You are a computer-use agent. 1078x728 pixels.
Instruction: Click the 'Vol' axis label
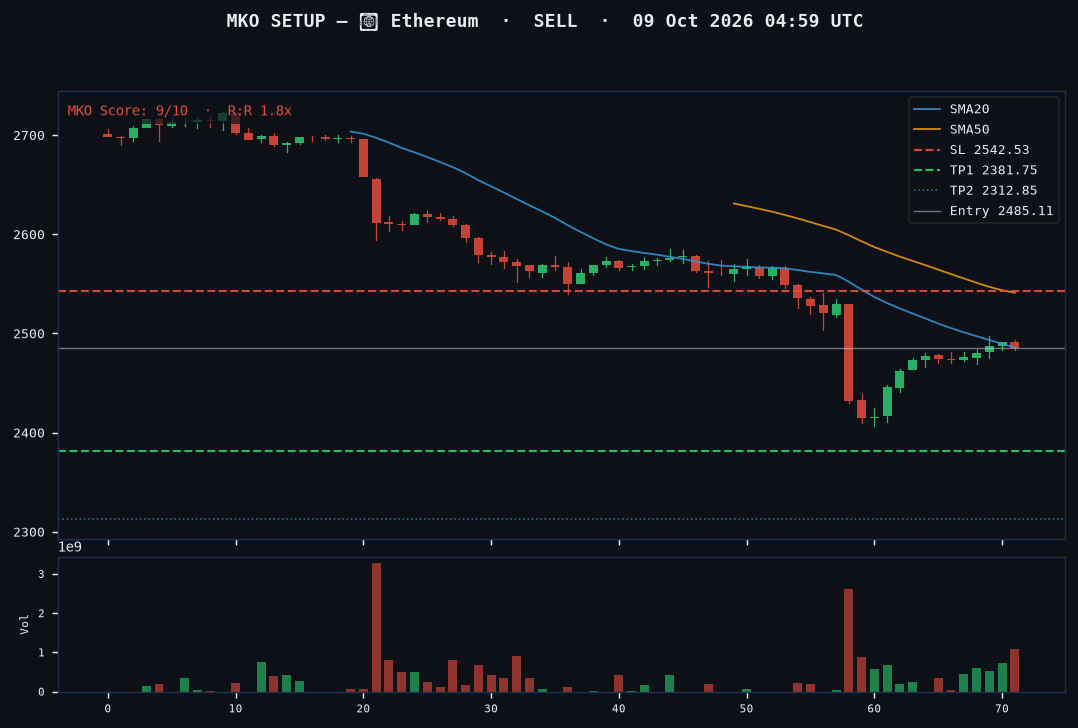pyautogui.click(x=24, y=624)
